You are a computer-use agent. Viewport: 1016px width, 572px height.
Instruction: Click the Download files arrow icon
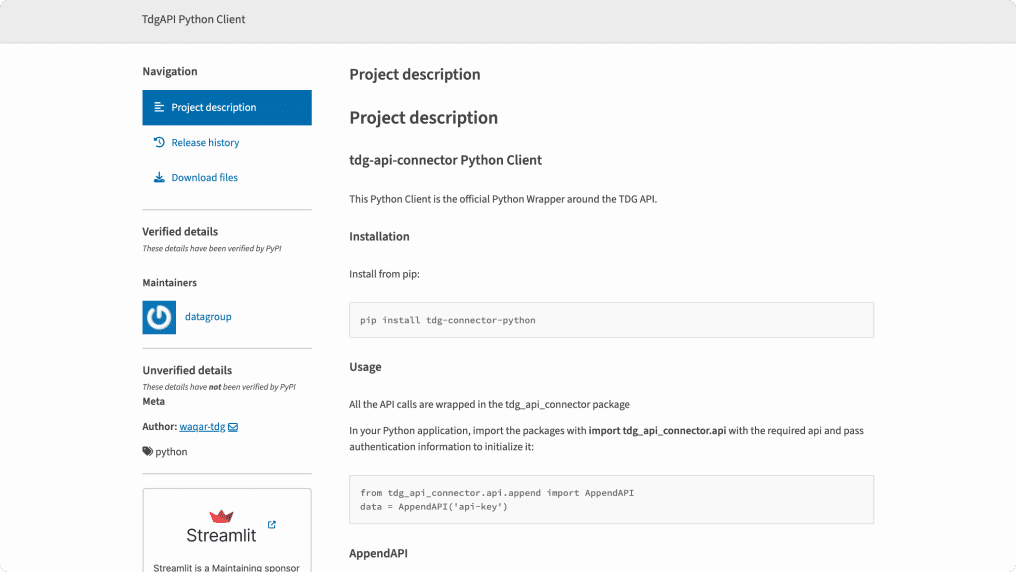[159, 178]
